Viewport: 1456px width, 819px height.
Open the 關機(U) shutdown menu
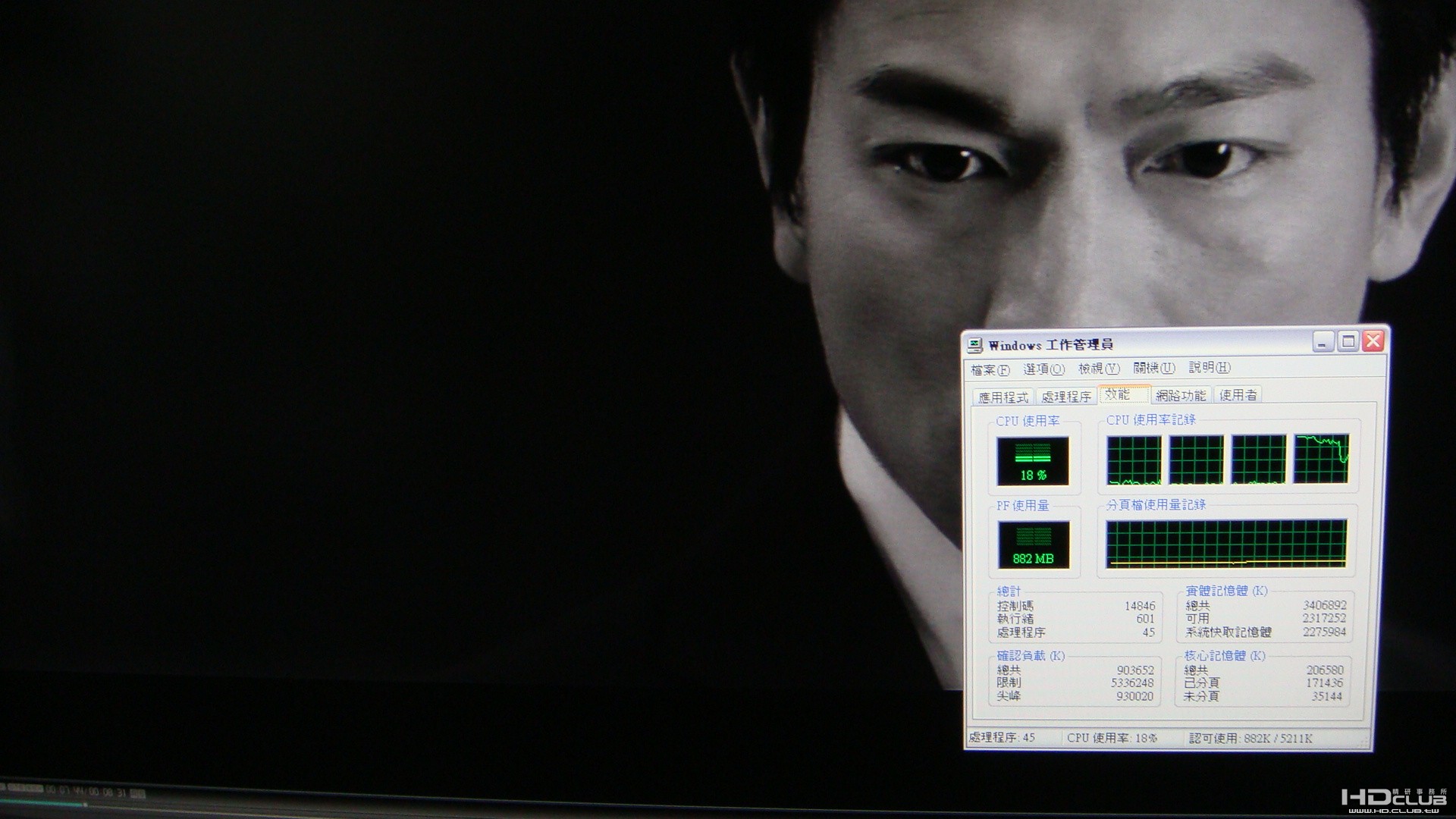[x=1154, y=368]
